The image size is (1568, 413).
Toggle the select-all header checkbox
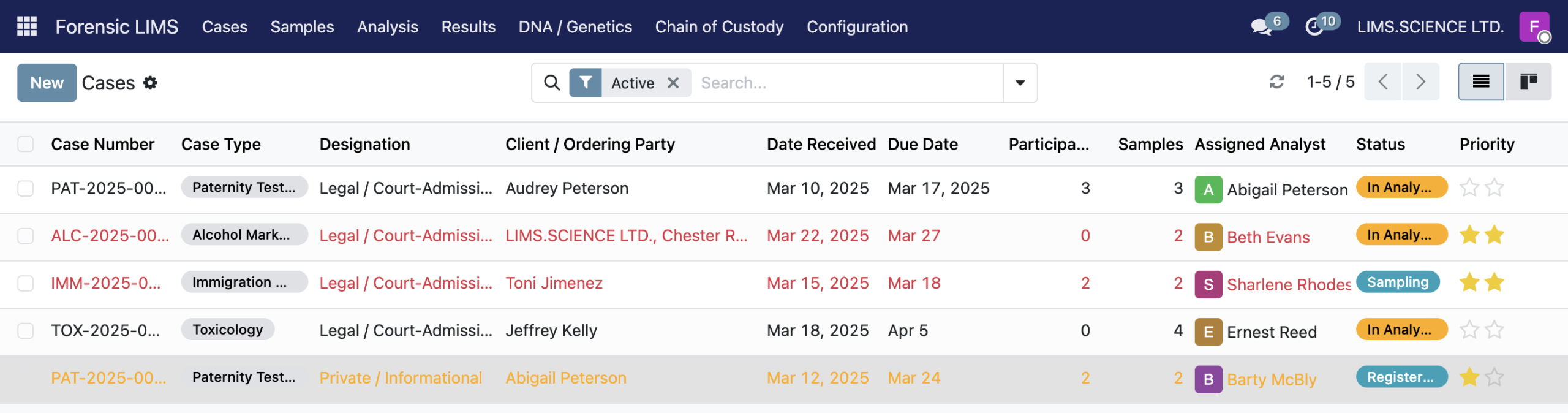(26, 144)
